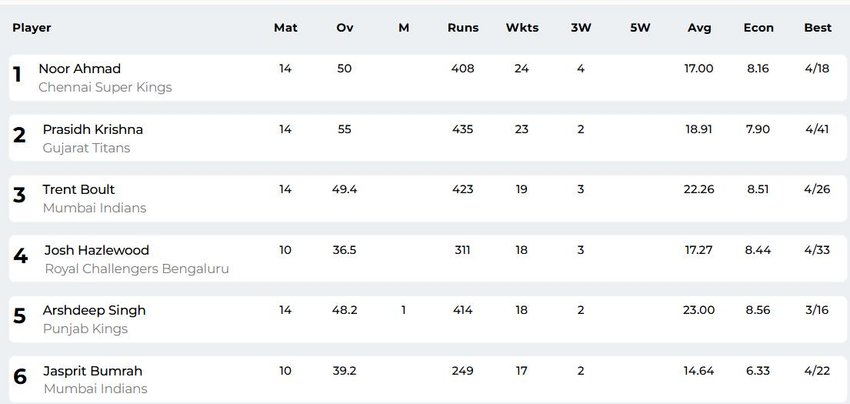Open Noor Ahmad player profile
Screen dimensions: 850x404
[x=80, y=69]
